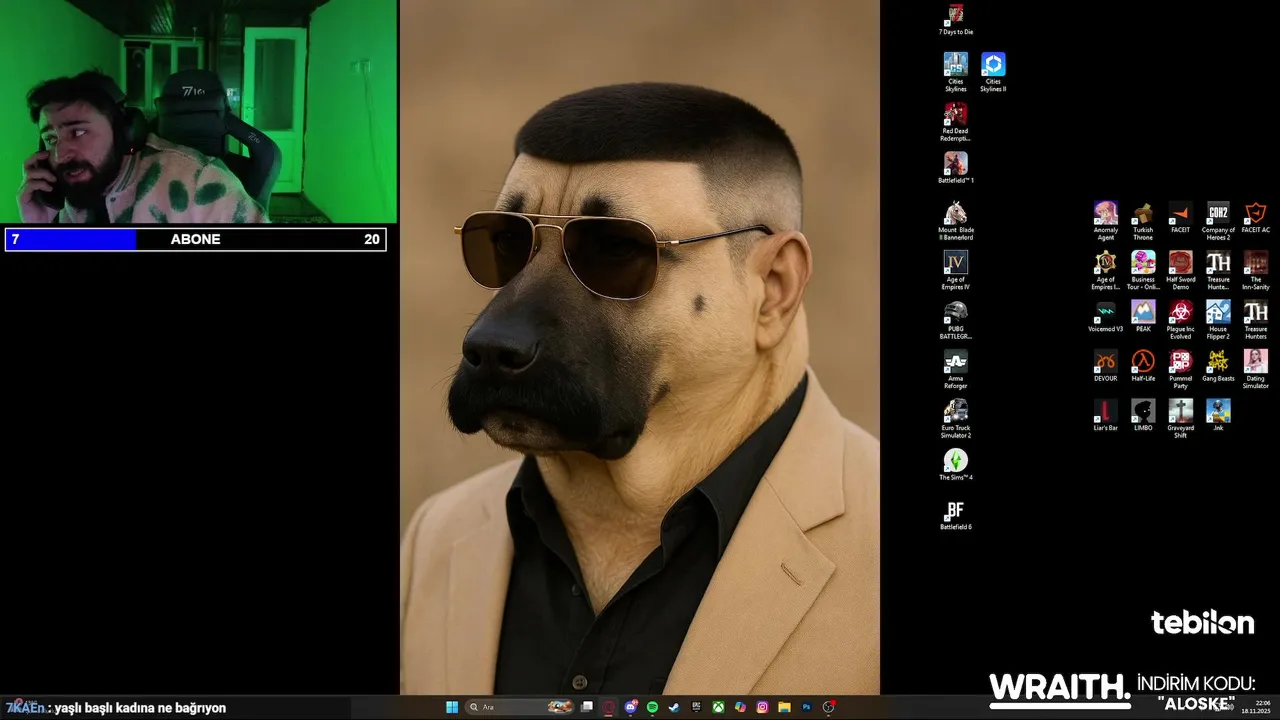Open the Pummel Party icon
The image size is (1280, 720).
tap(1181, 369)
